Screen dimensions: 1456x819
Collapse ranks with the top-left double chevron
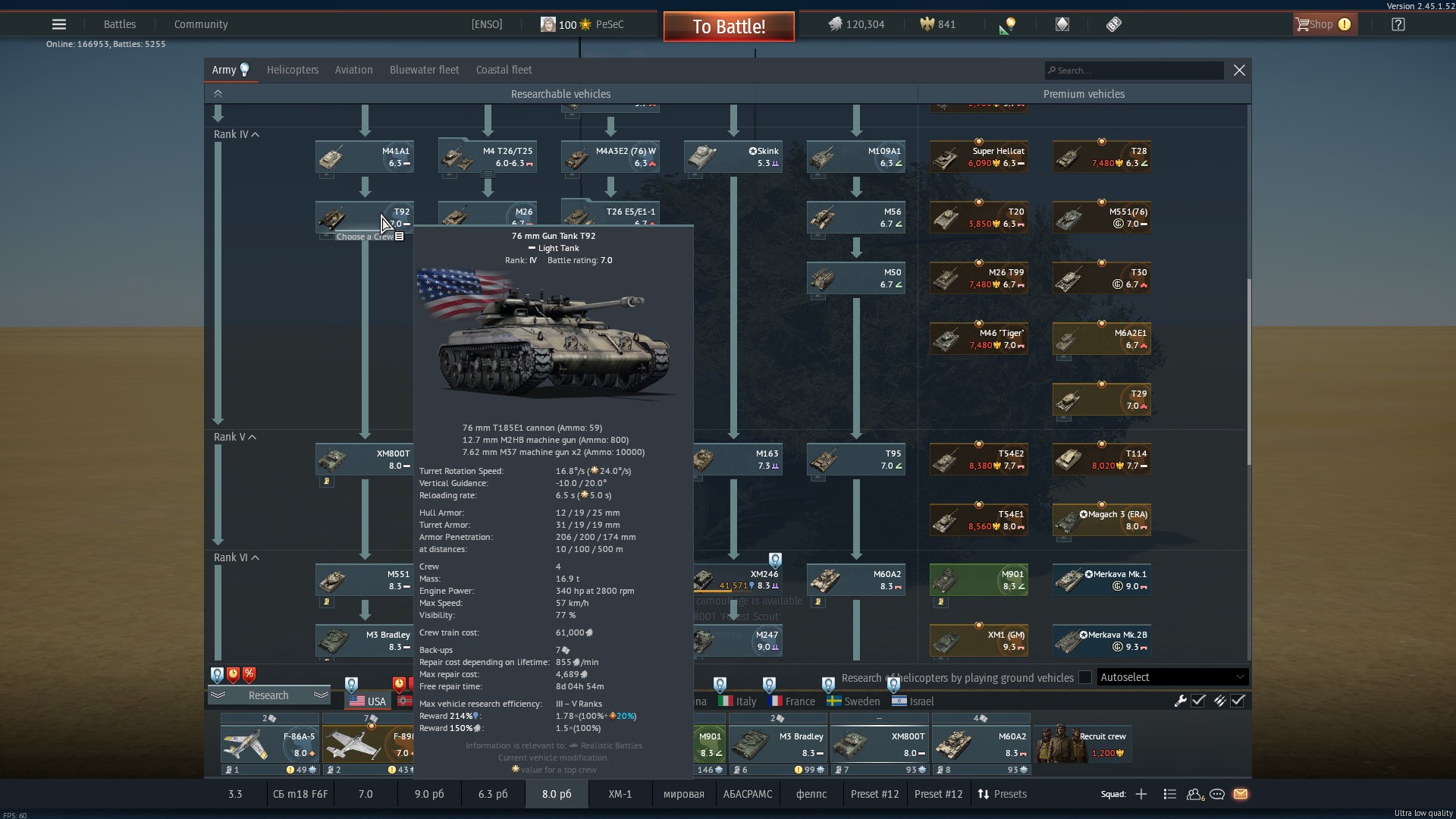click(218, 93)
